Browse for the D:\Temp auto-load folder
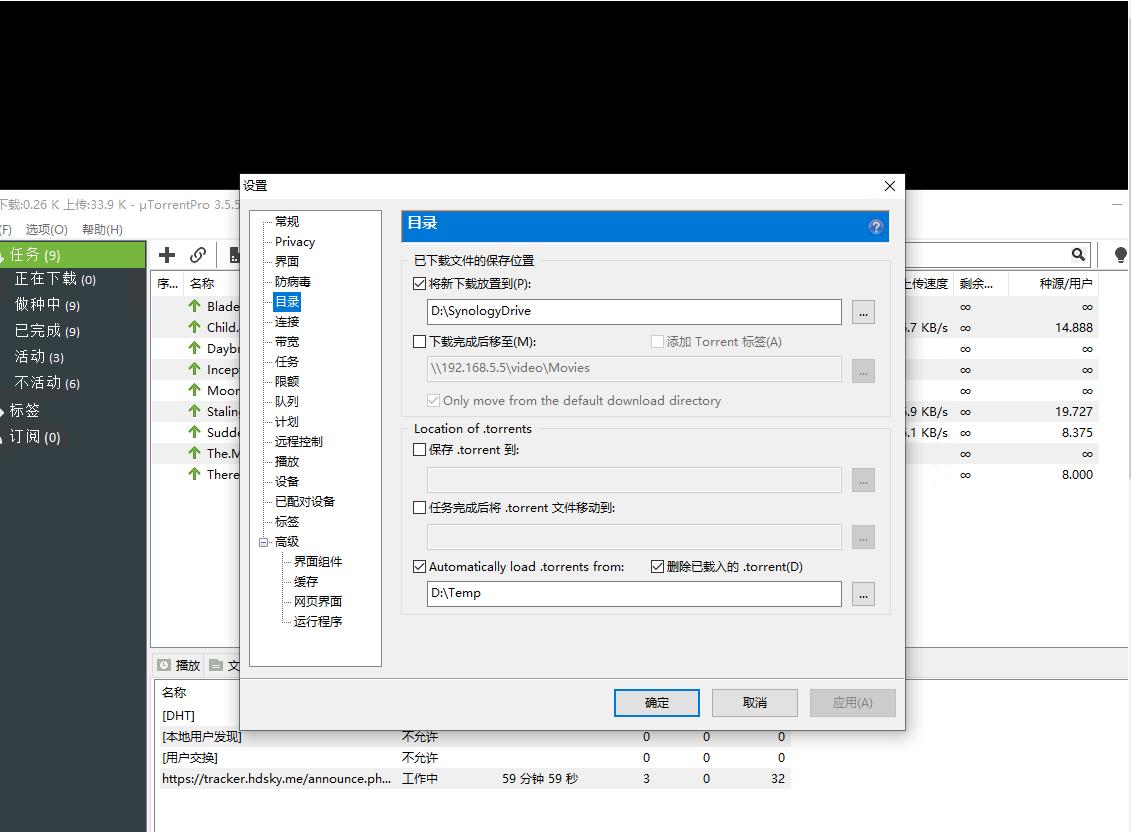The width and height of the screenshot is (1131, 832). [863, 594]
